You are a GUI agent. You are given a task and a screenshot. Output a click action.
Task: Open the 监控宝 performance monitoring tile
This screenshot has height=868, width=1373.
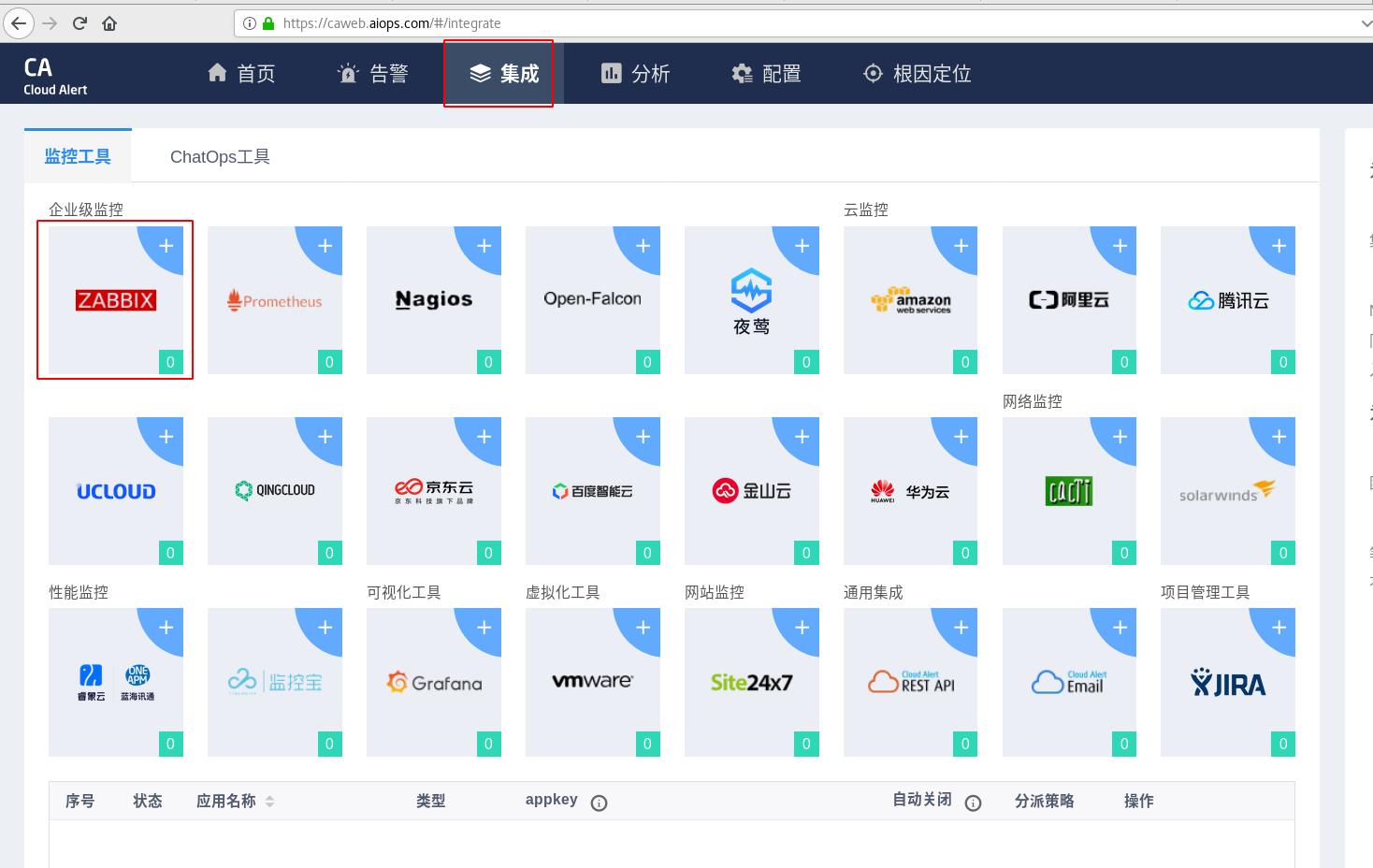(x=275, y=682)
